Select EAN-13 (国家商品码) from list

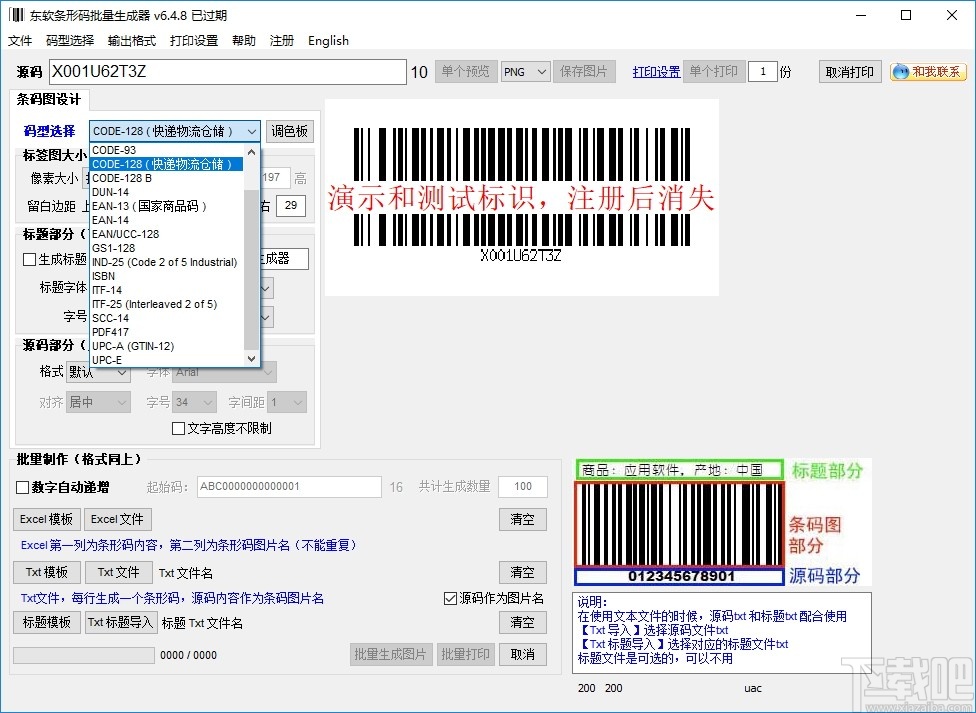(150, 206)
